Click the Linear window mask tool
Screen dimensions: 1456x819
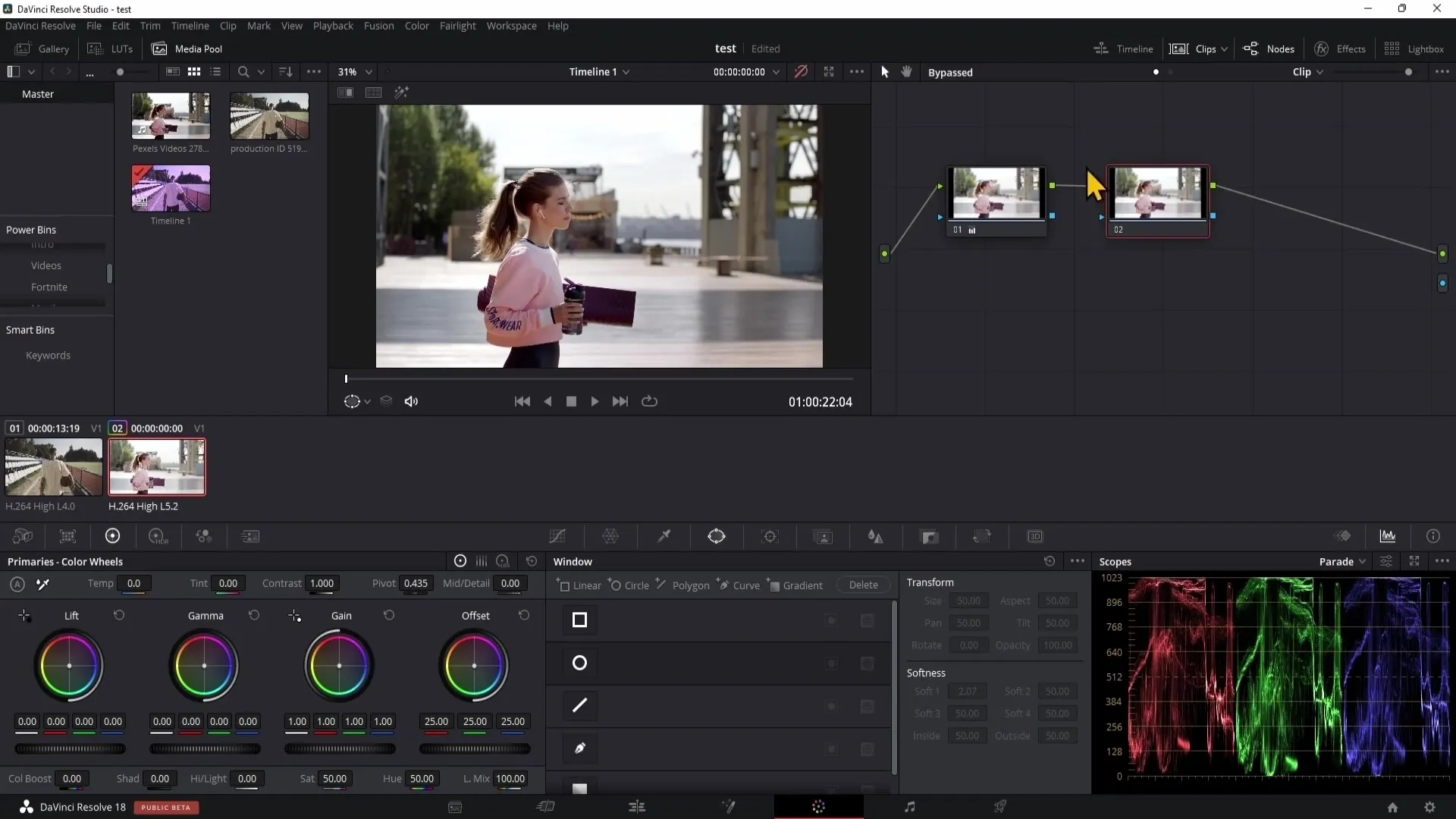(579, 586)
